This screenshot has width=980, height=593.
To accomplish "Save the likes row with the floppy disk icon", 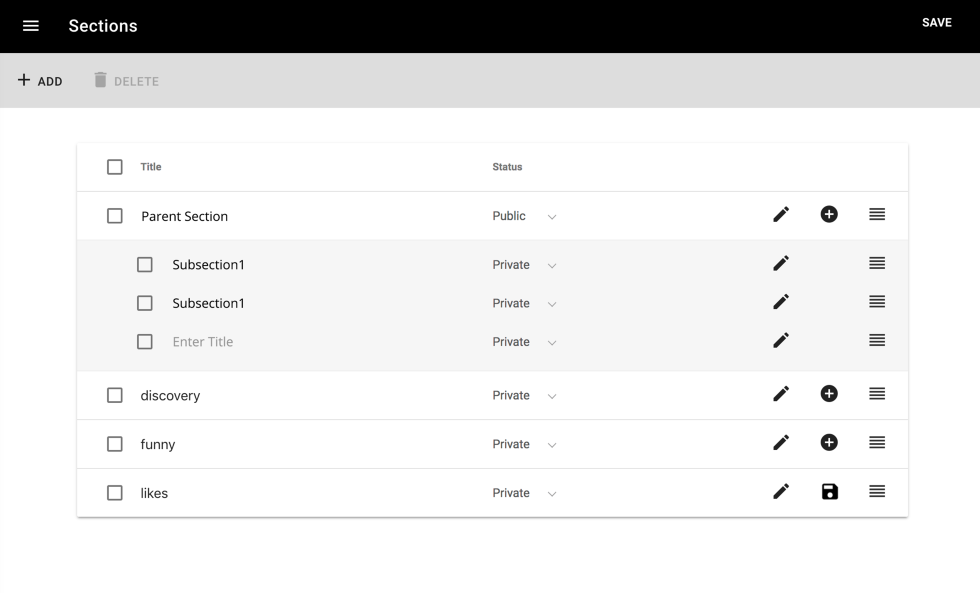I will [828, 491].
